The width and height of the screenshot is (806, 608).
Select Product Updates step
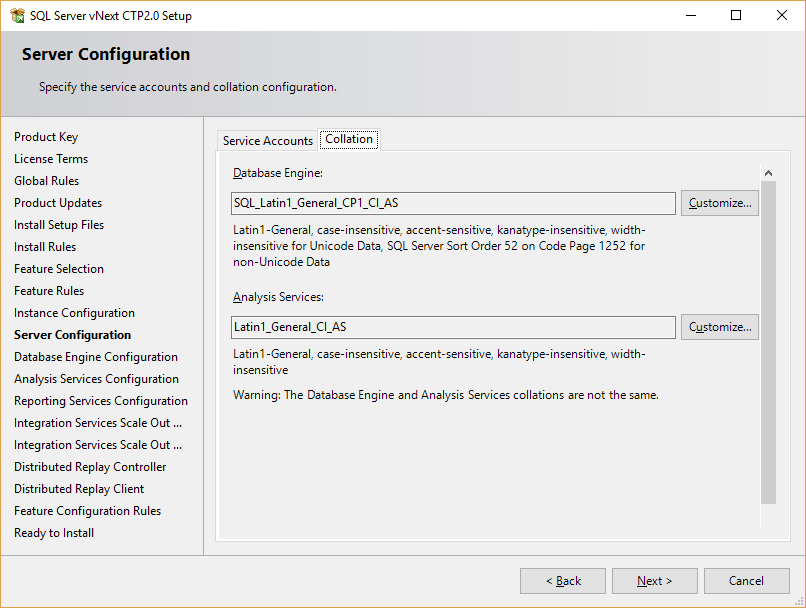pos(58,203)
